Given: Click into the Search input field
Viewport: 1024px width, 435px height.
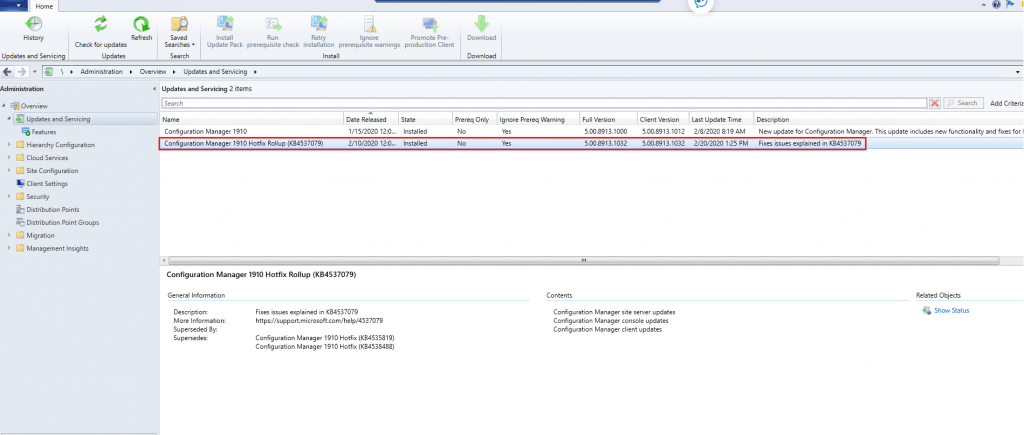Looking at the screenshot, I should [544, 103].
